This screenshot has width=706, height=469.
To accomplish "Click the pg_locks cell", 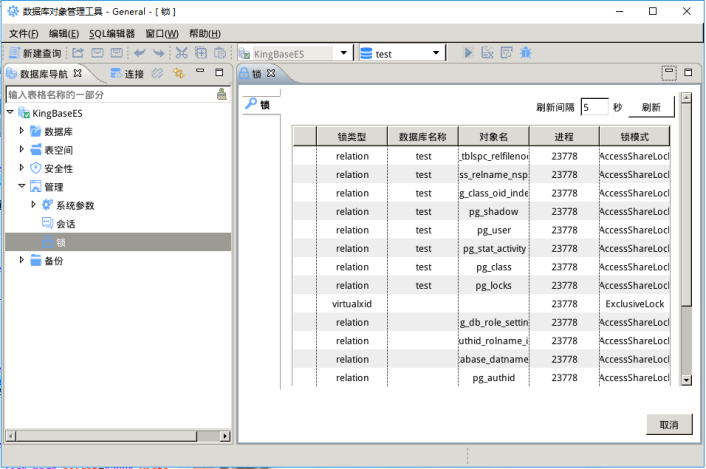I will tap(494, 285).
